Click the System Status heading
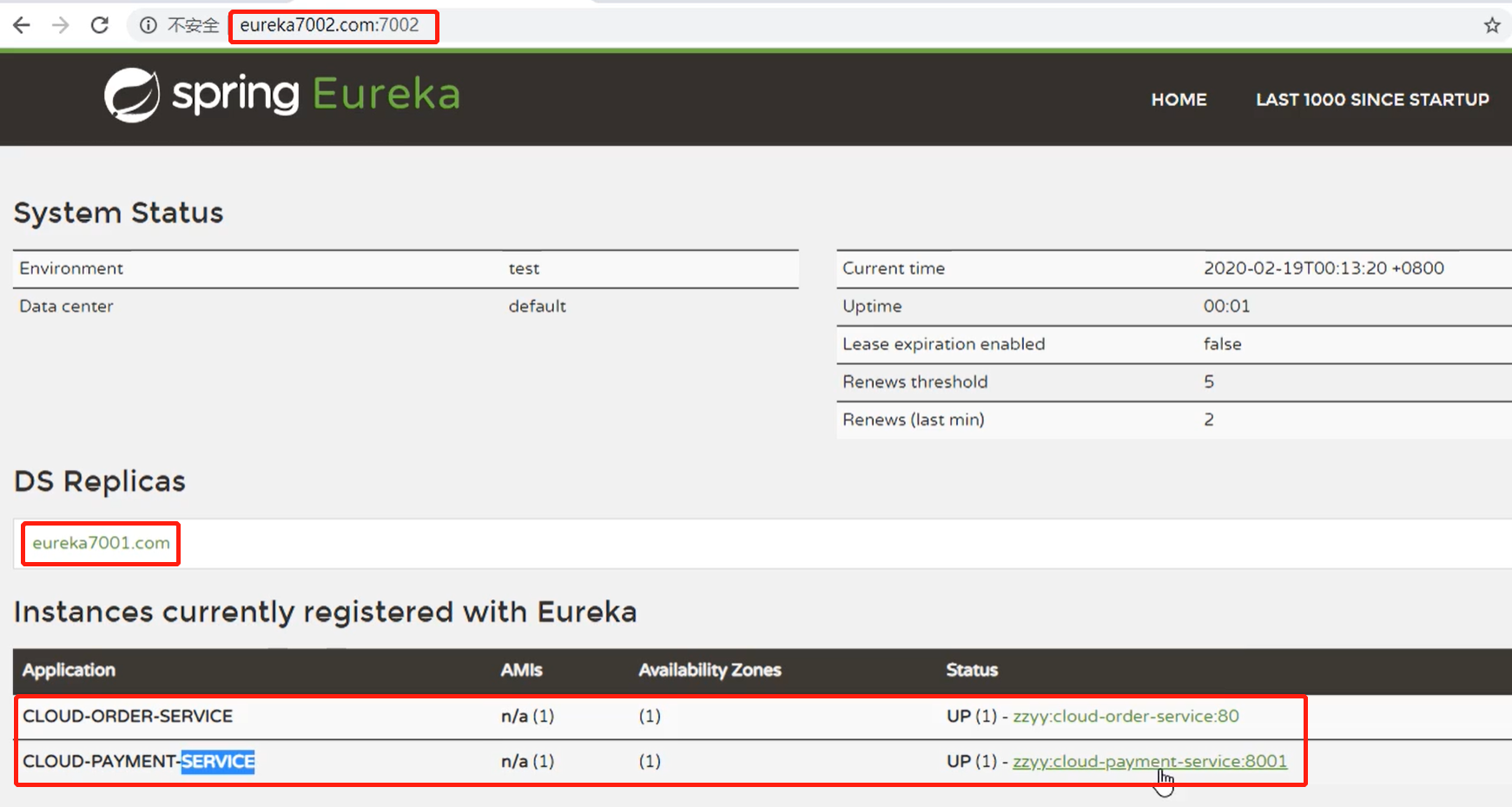The width and height of the screenshot is (1512, 807). coord(119,213)
